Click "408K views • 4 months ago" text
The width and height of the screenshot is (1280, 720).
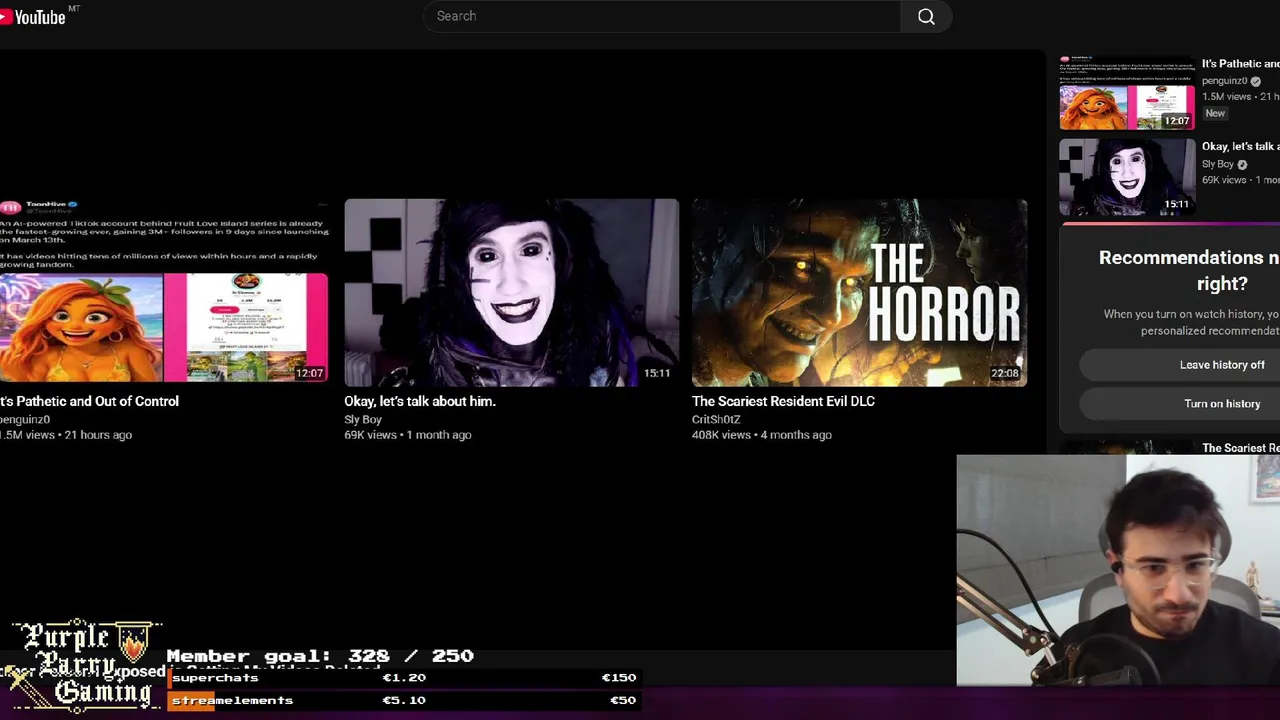tap(762, 435)
